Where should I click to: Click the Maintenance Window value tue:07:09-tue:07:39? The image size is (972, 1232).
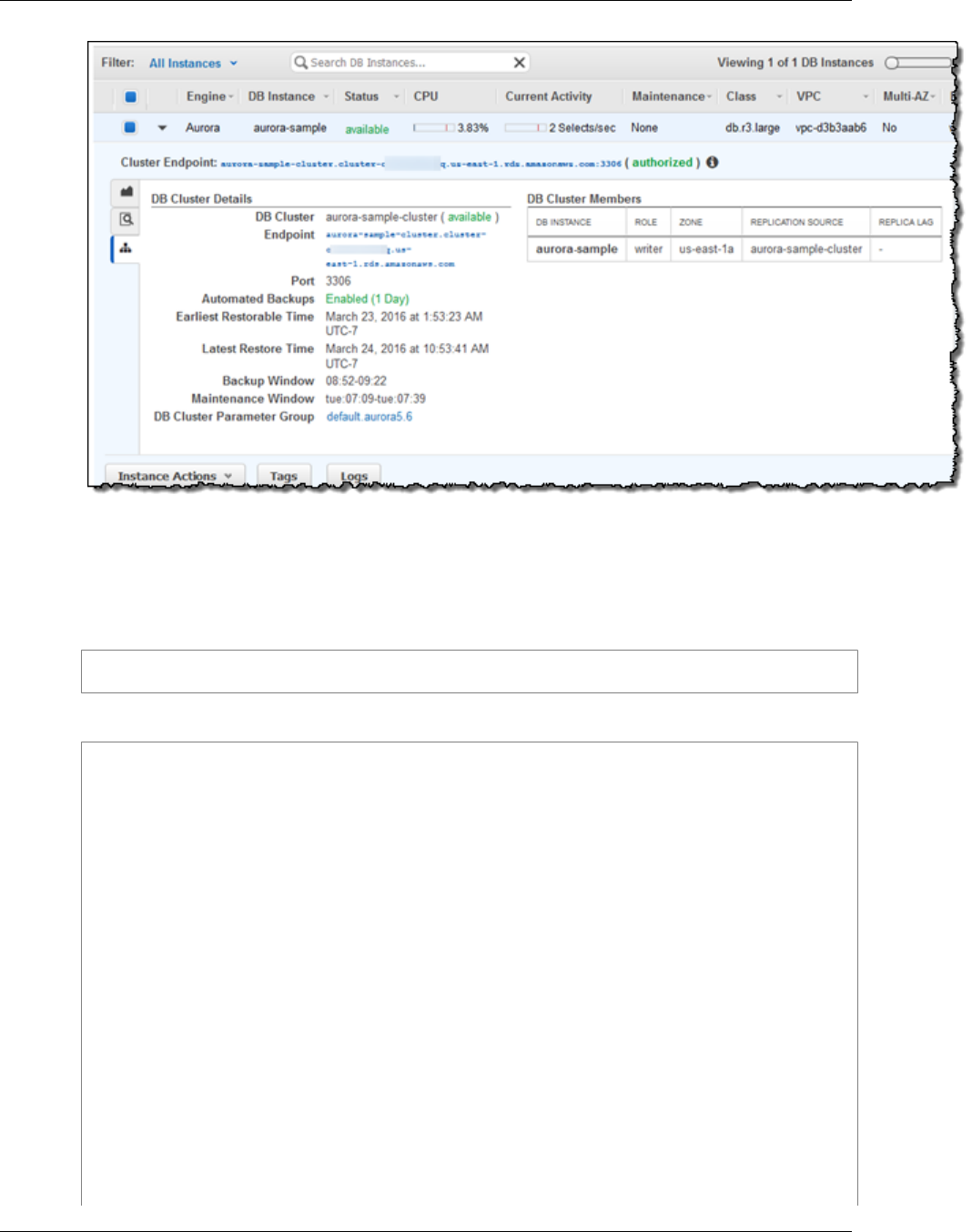click(x=375, y=399)
